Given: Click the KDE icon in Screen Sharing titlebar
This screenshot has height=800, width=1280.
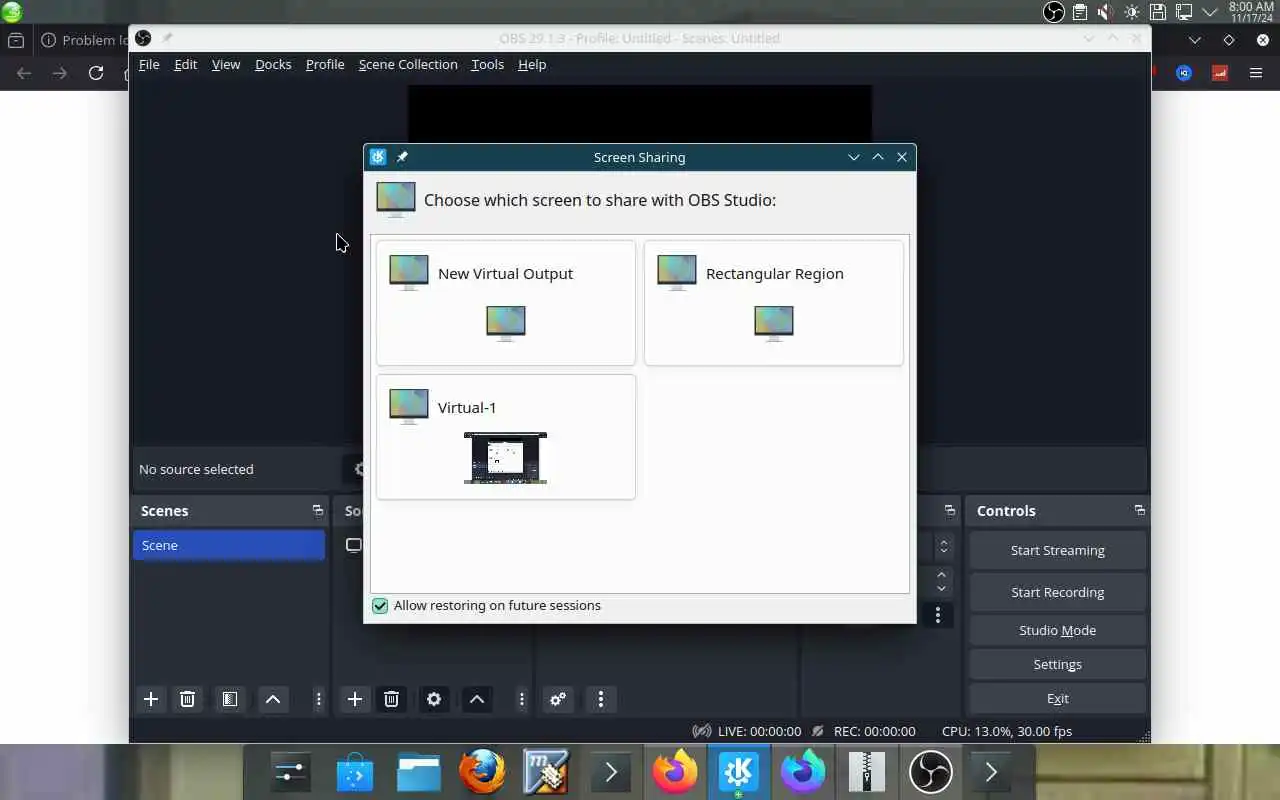Looking at the screenshot, I should tap(378, 157).
